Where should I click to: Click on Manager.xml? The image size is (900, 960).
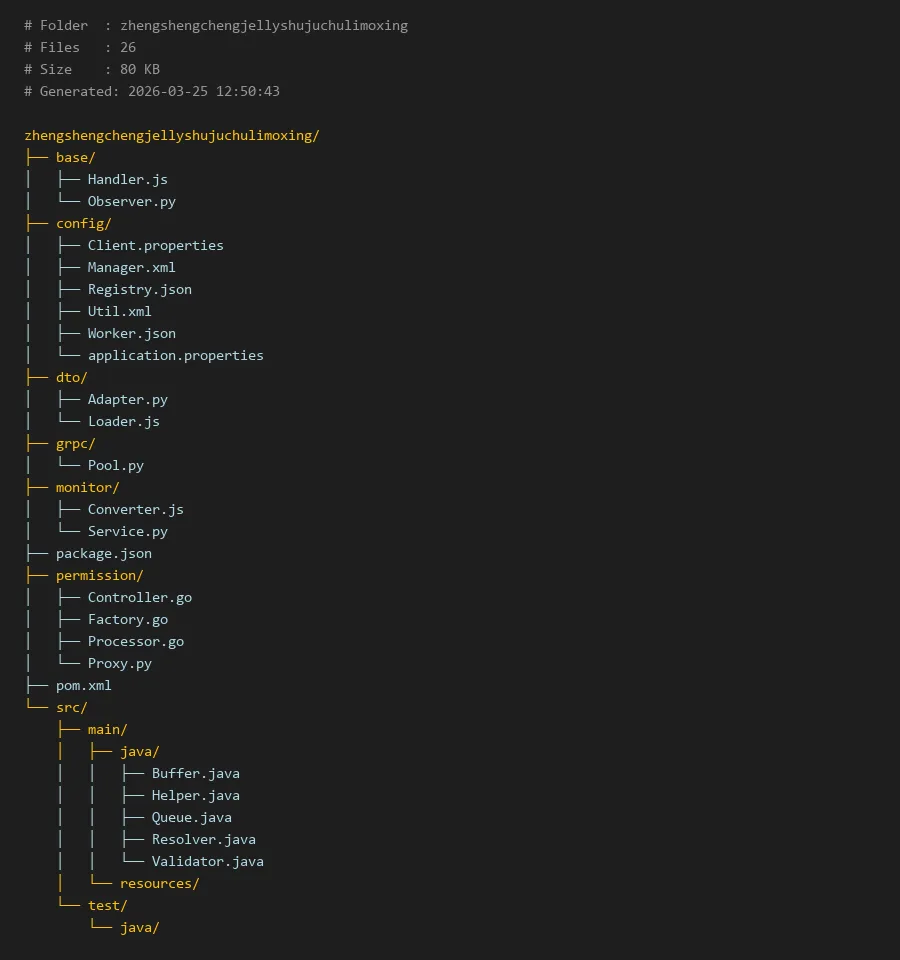pyautogui.click(x=131, y=268)
